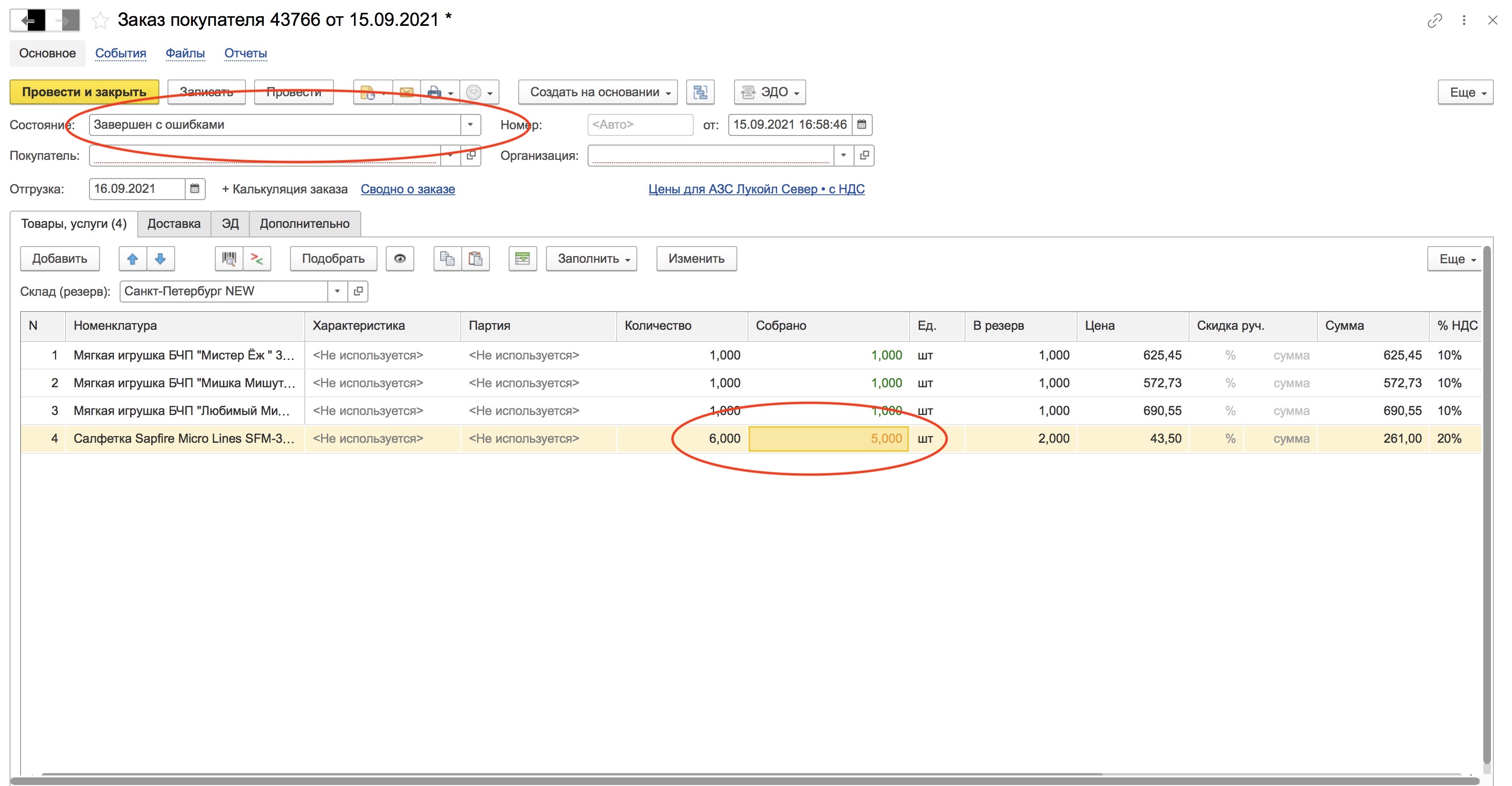This screenshot has height=786, width=1512.
Task: Click the Подобрать button
Action: (333, 259)
